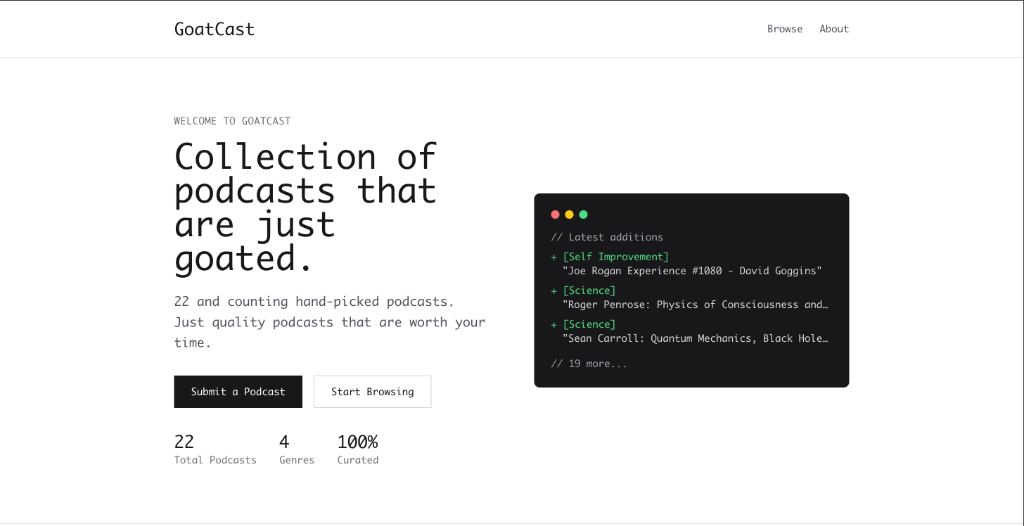
Task: Click the green dot in terminal window
Action: point(583,214)
